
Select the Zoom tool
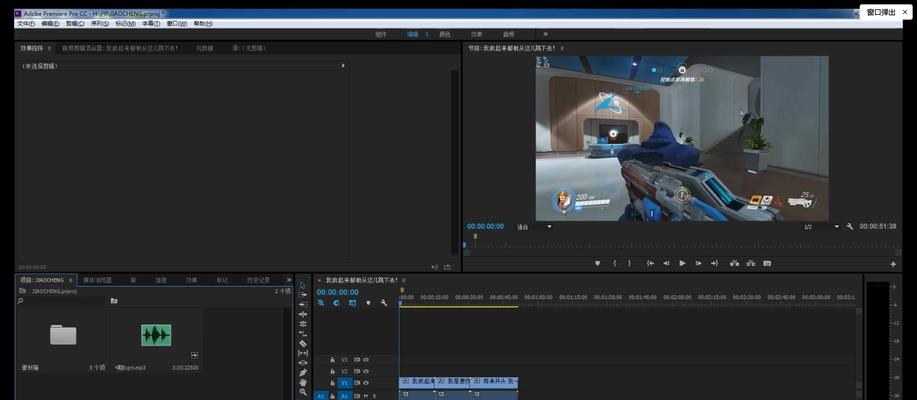click(x=302, y=392)
